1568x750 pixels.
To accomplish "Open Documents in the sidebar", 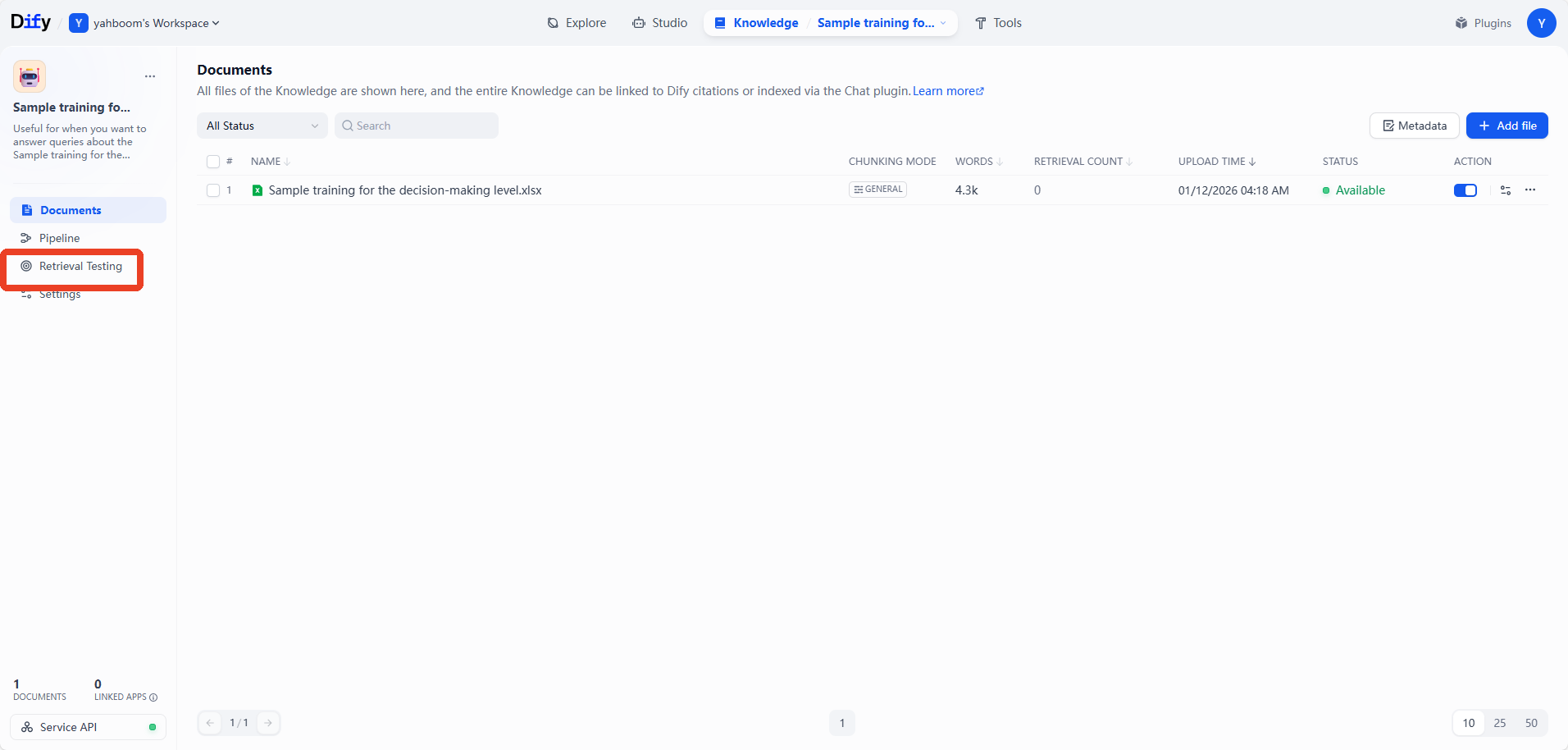I will click(88, 210).
